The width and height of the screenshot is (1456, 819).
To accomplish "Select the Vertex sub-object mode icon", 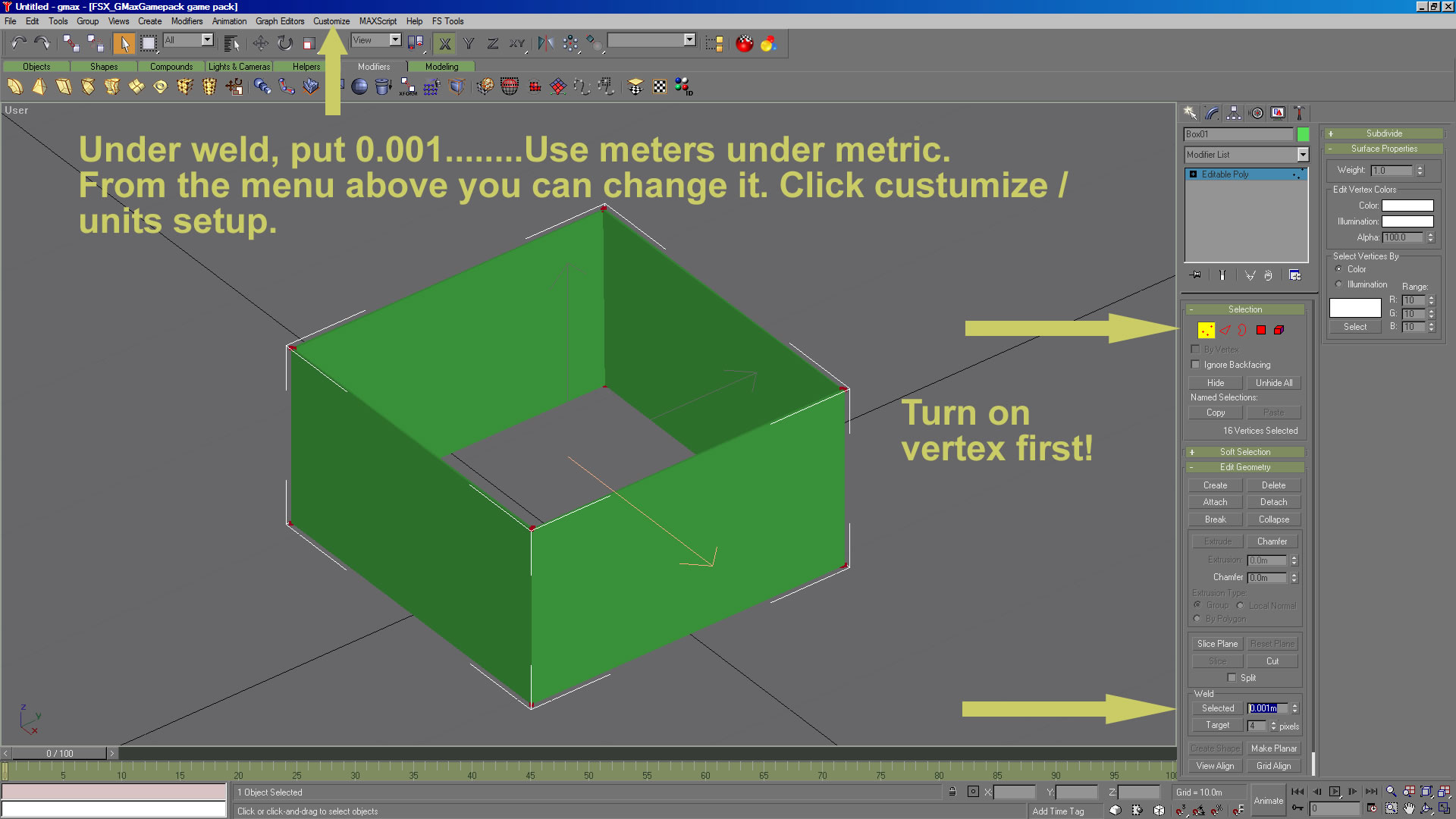I will click(x=1206, y=330).
